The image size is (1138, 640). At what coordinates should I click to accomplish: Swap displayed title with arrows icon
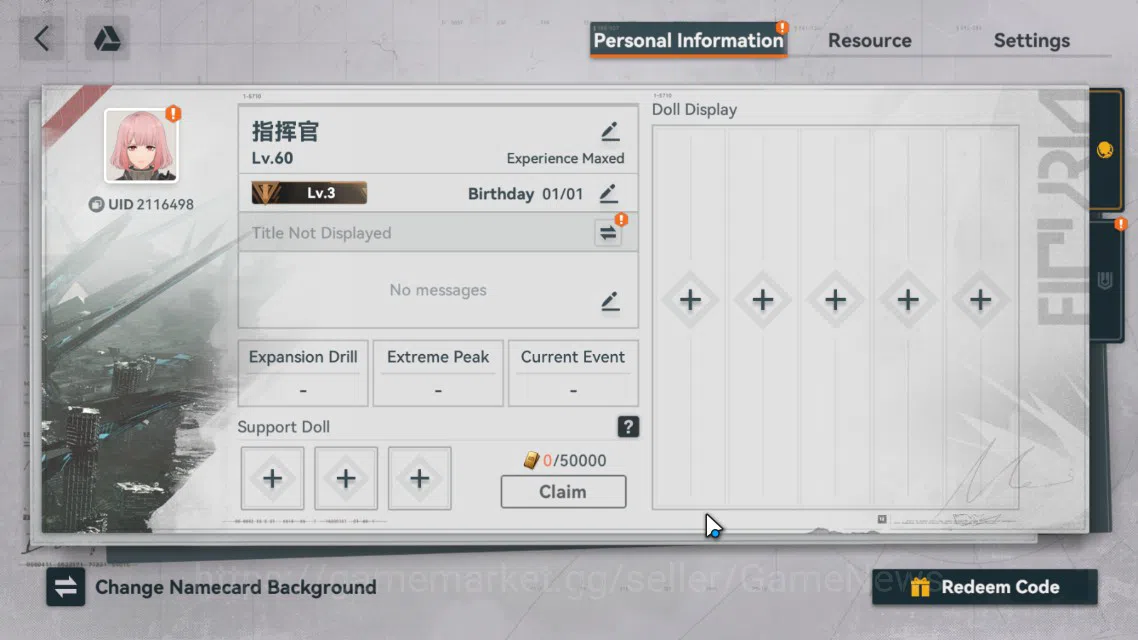pos(608,233)
